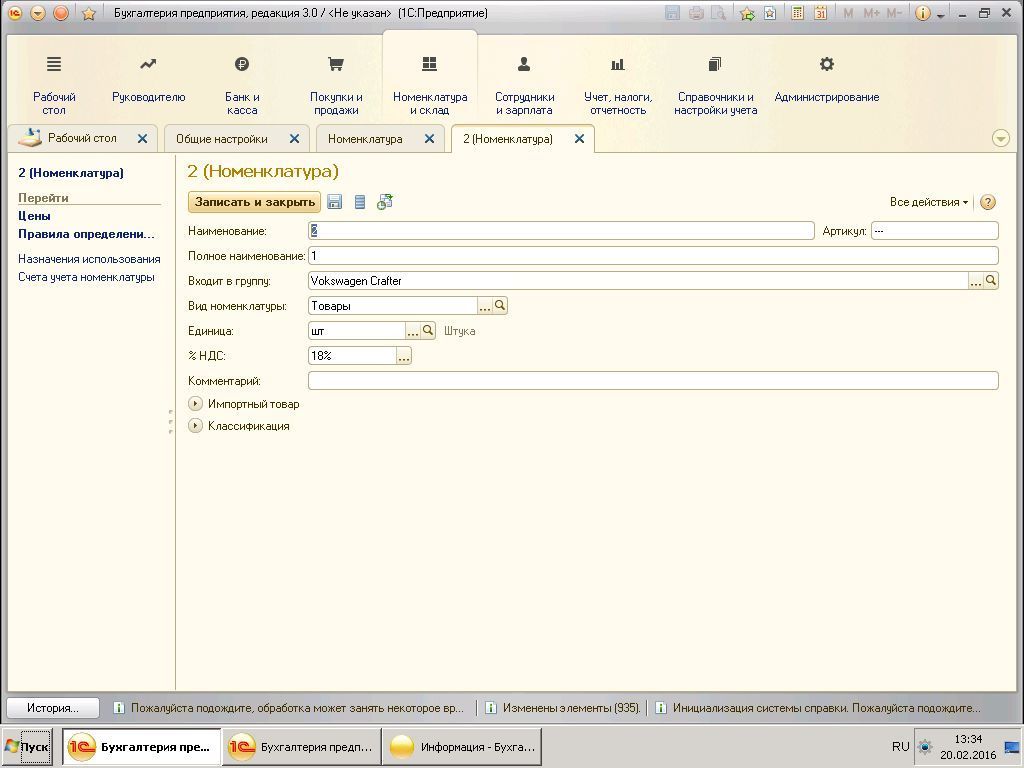Open the Все действия dropdown menu
Screen dimensions: 1024x768
point(929,202)
